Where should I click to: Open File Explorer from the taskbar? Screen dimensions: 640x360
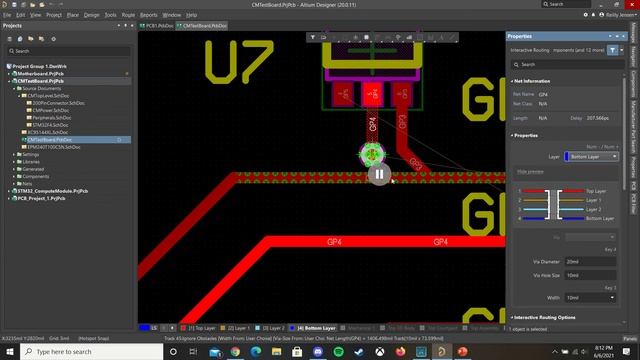point(276,351)
